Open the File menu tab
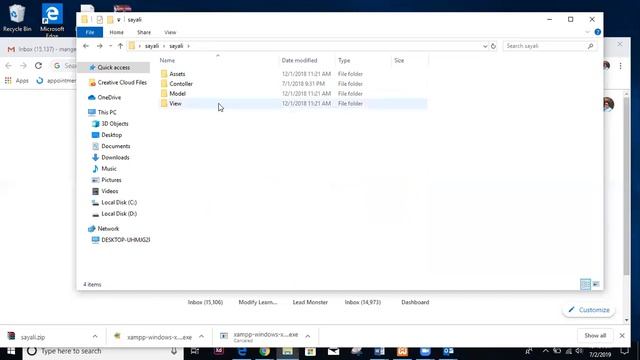The image size is (640, 360). (x=90, y=32)
